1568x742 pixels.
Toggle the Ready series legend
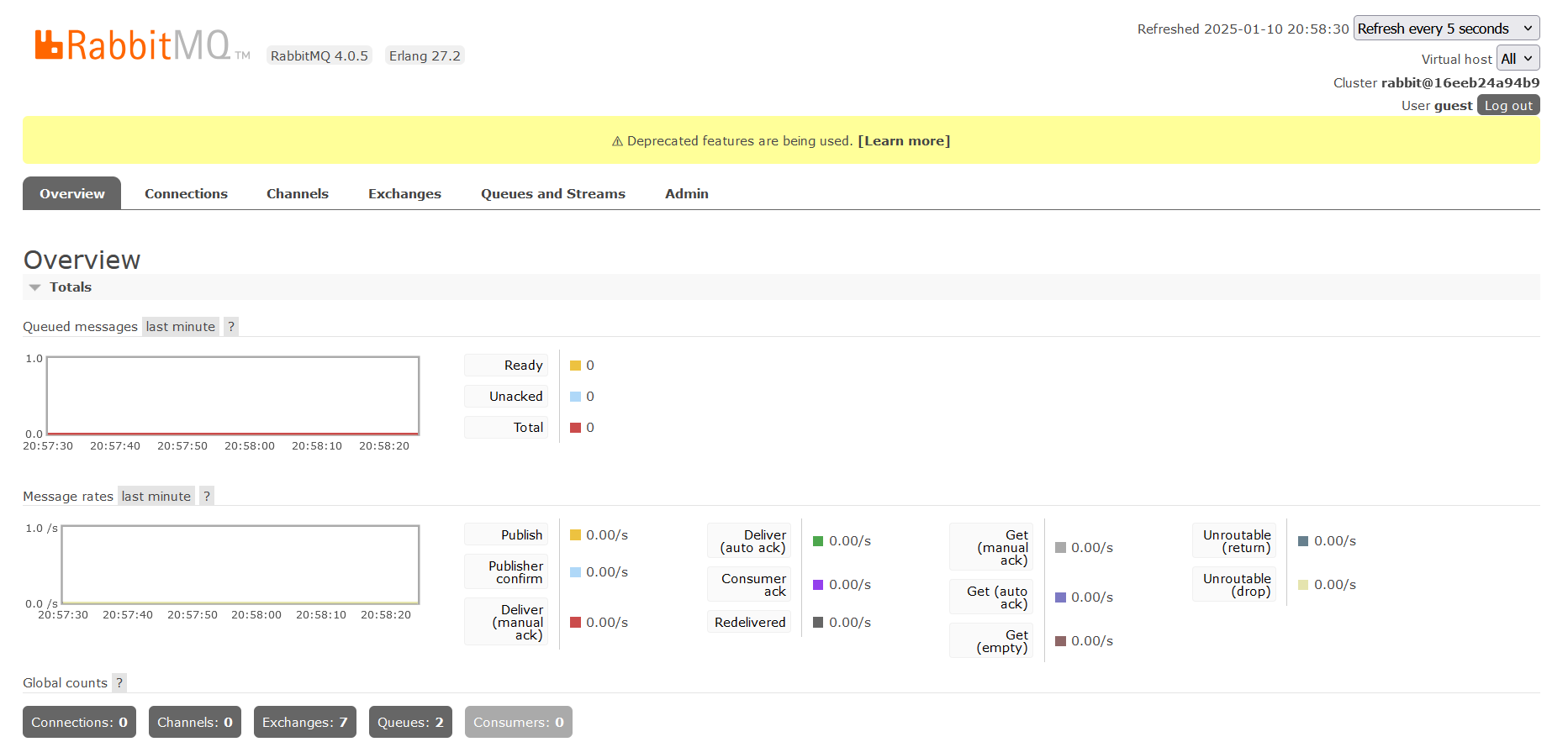(507, 366)
